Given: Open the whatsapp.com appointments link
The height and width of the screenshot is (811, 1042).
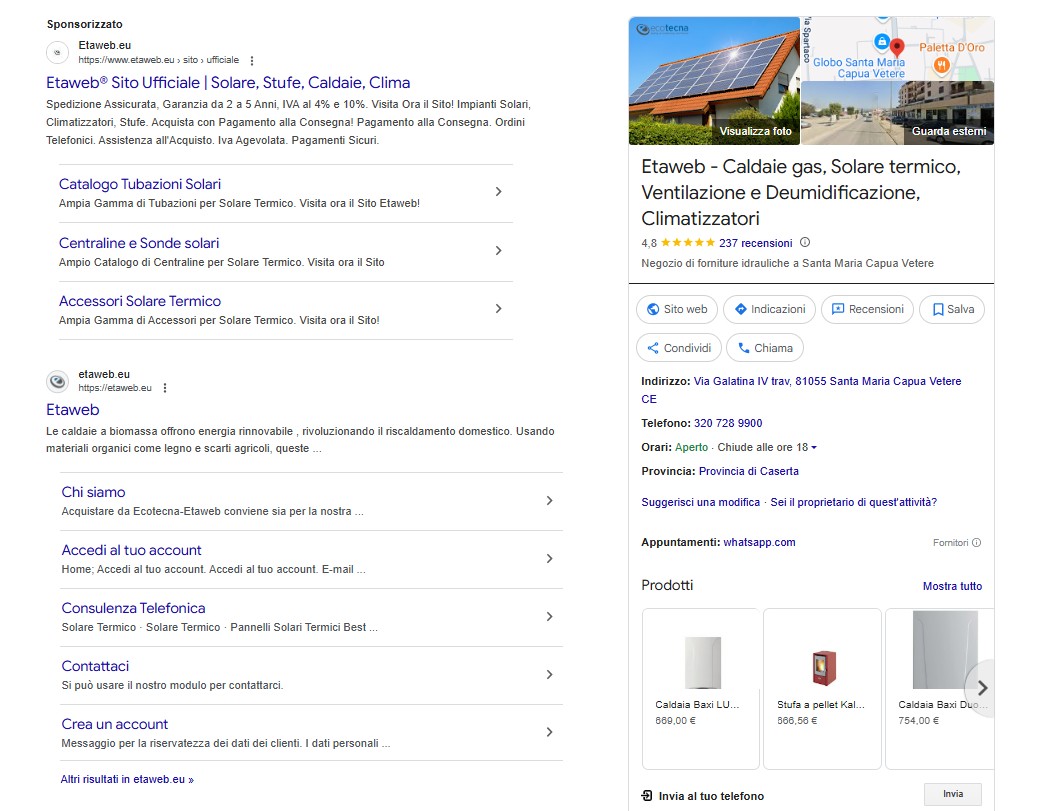Looking at the screenshot, I should (759, 542).
